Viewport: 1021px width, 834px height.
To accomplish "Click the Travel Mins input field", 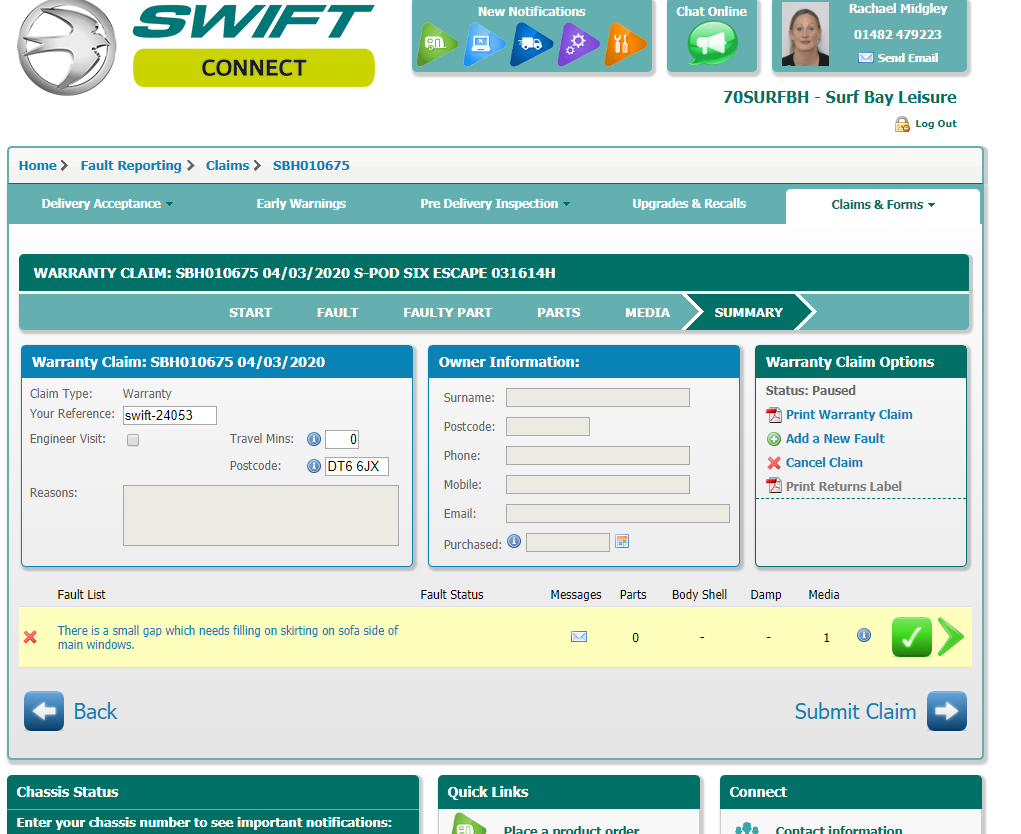I will 342,439.
